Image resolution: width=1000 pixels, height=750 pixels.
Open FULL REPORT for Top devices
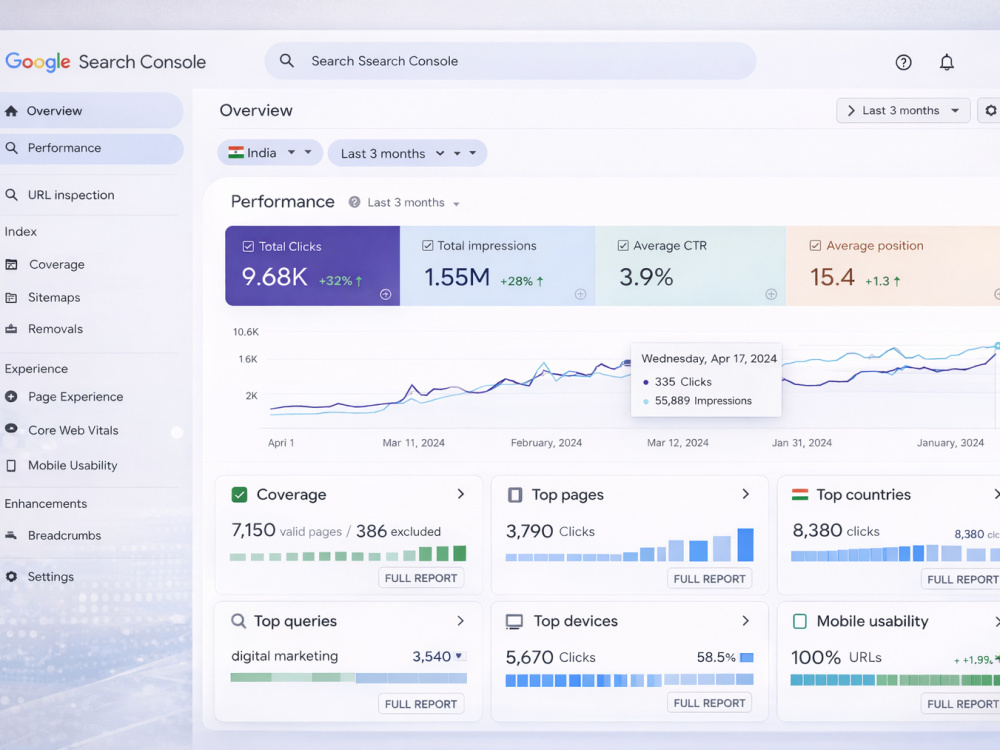click(709, 703)
